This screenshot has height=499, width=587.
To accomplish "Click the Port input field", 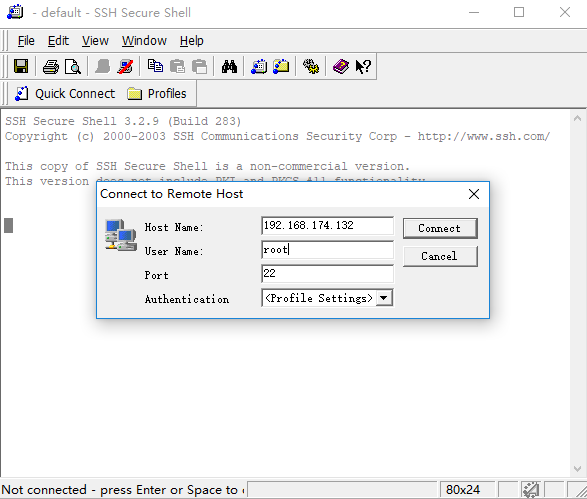I will tap(327, 274).
